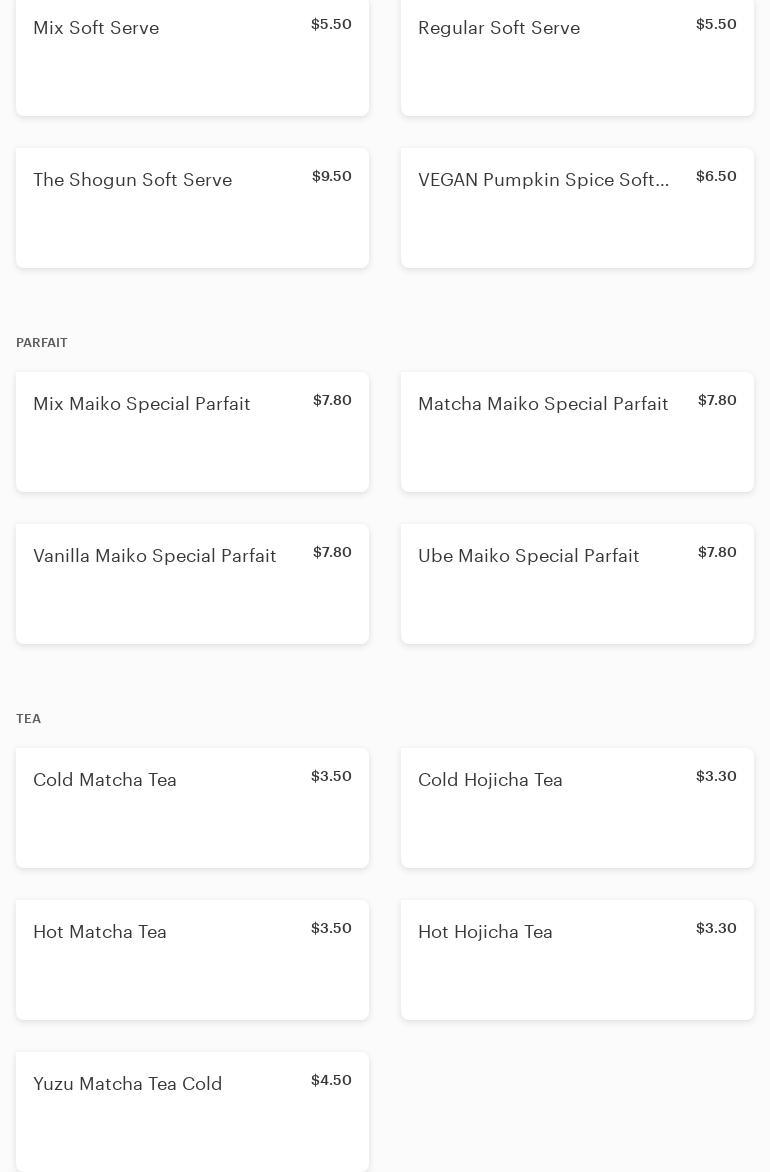The height and width of the screenshot is (1172, 770).
Task: Select Mix Maiko Special Parfait
Action: pyautogui.click(x=192, y=432)
